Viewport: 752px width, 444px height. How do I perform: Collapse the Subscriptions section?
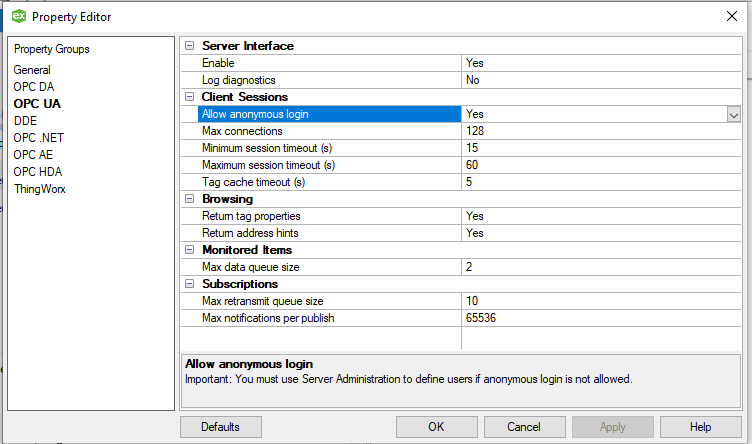click(x=189, y=284)
